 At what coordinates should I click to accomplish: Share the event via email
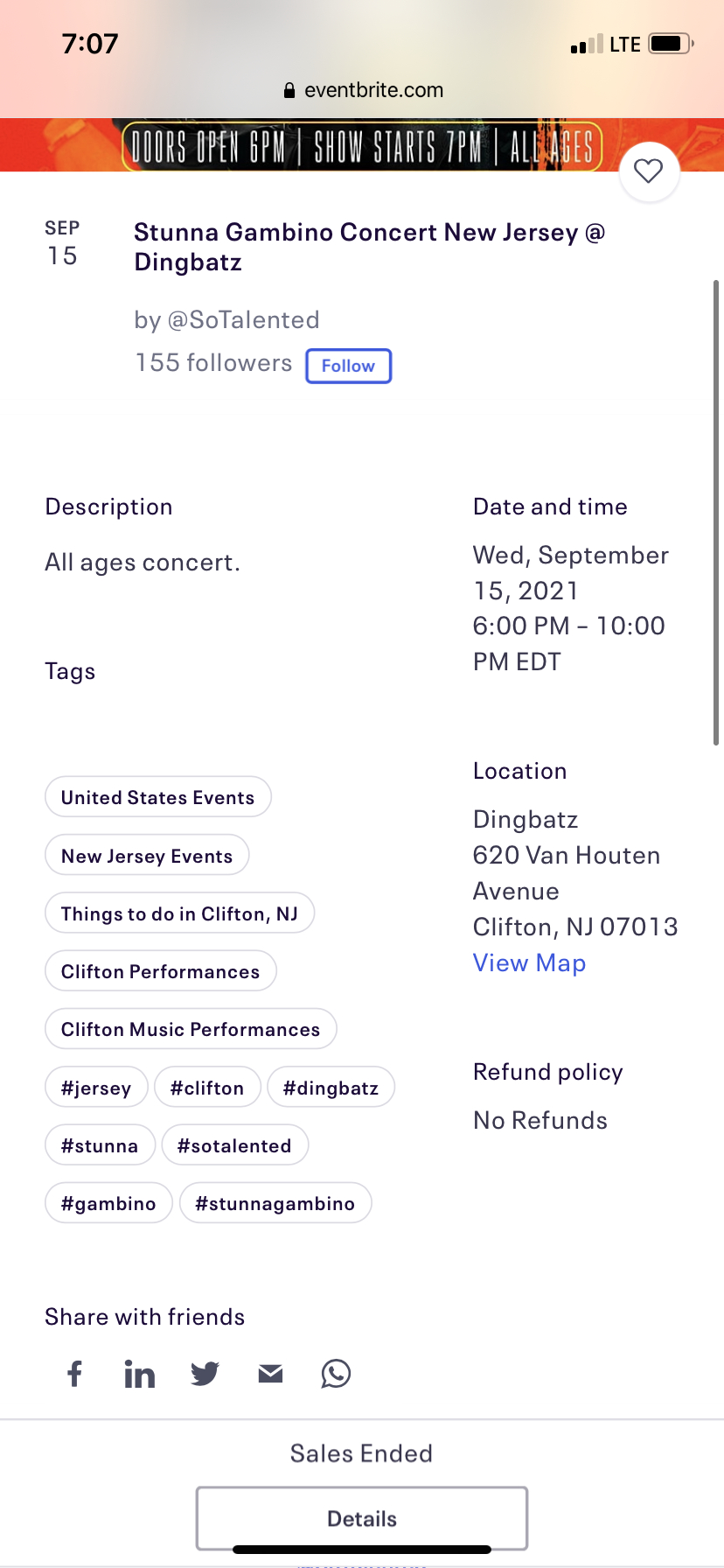click(269, 1374)
